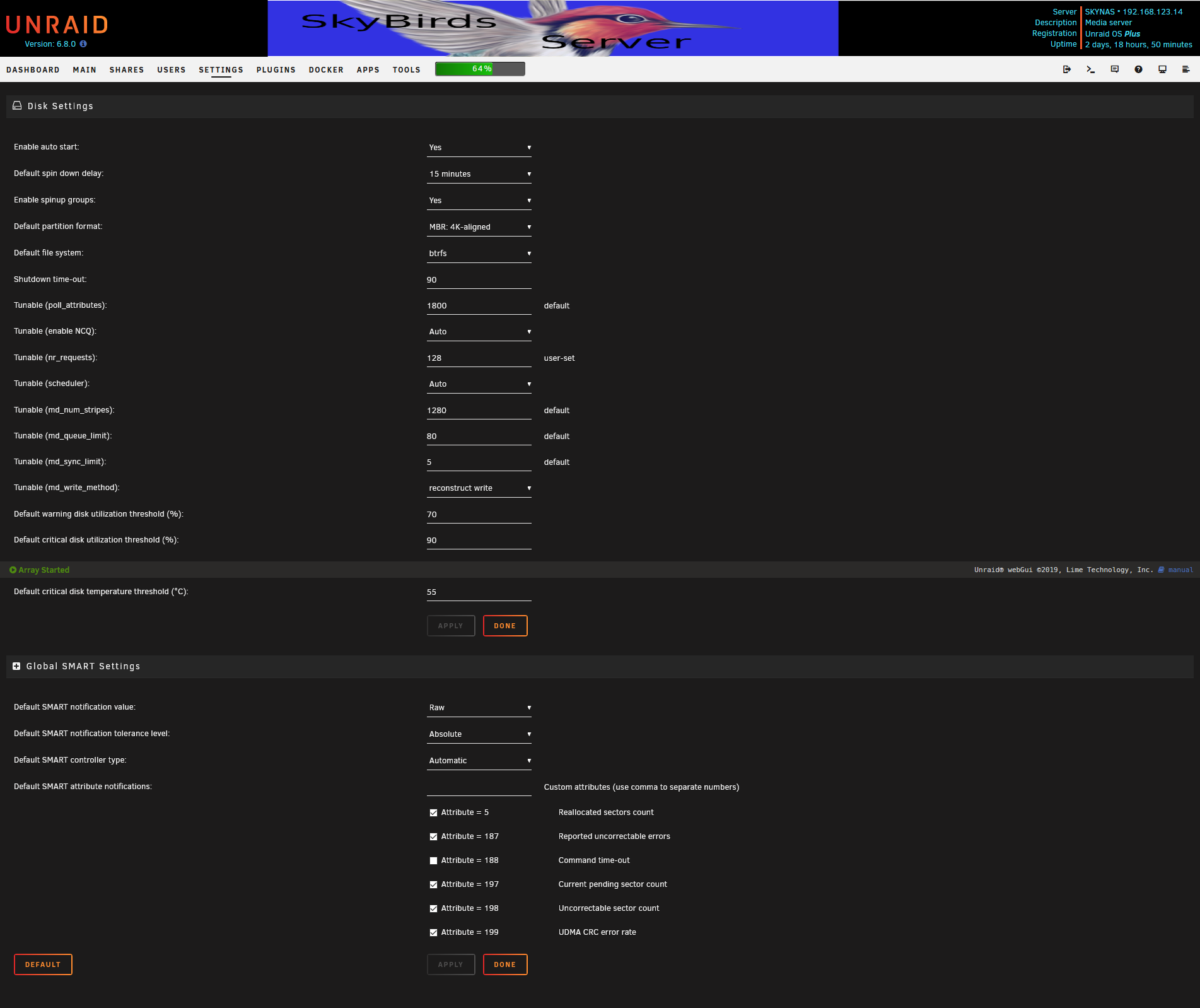The height and width of the screenshot is (1008, 1200).
Task: Toggle Attribute = 199 checkbox
Action: click(433, 933)
